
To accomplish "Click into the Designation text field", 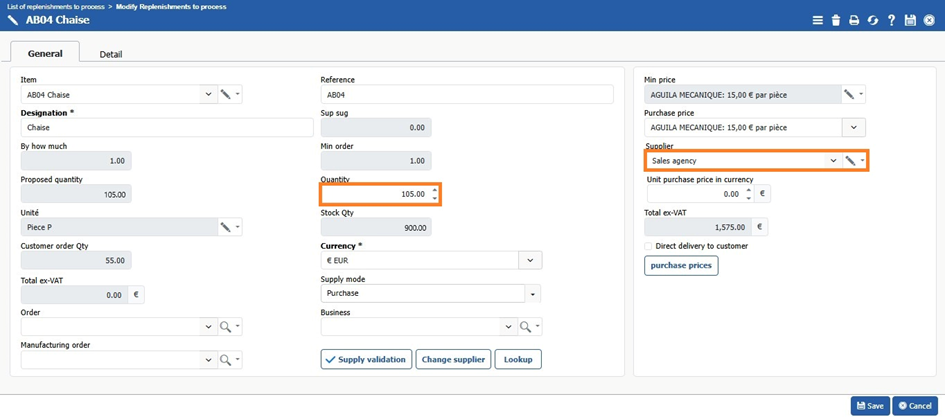I will point(166,128).
